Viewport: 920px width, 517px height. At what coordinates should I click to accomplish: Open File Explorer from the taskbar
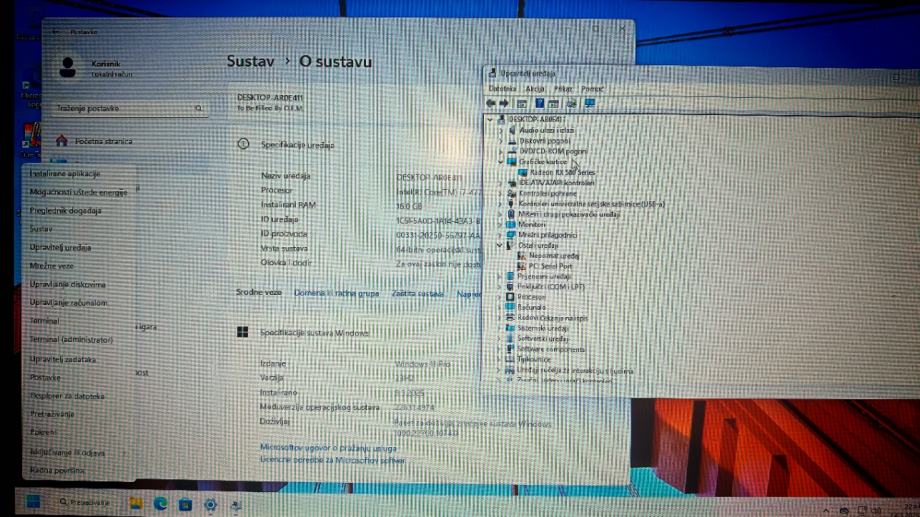click(x=136, y=504)
